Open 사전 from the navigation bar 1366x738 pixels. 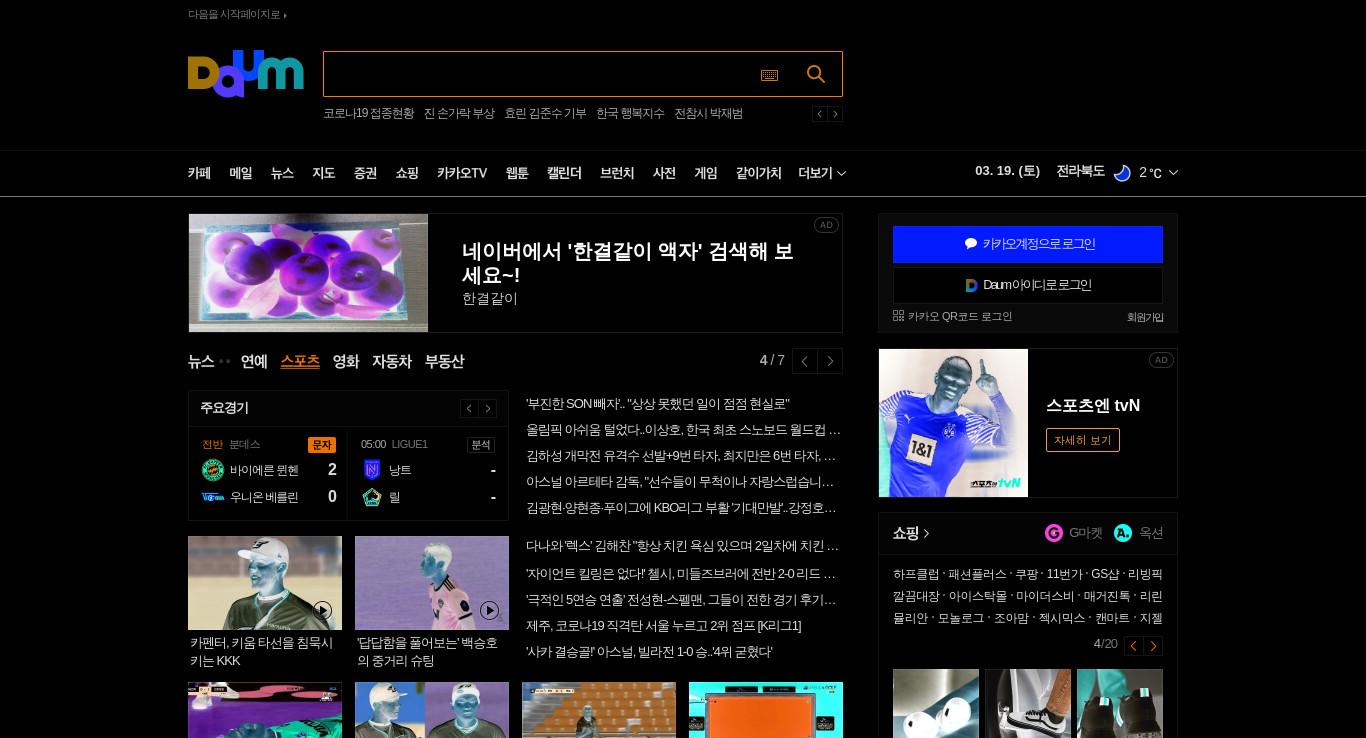pyautogui.click(x=664, y=173)
